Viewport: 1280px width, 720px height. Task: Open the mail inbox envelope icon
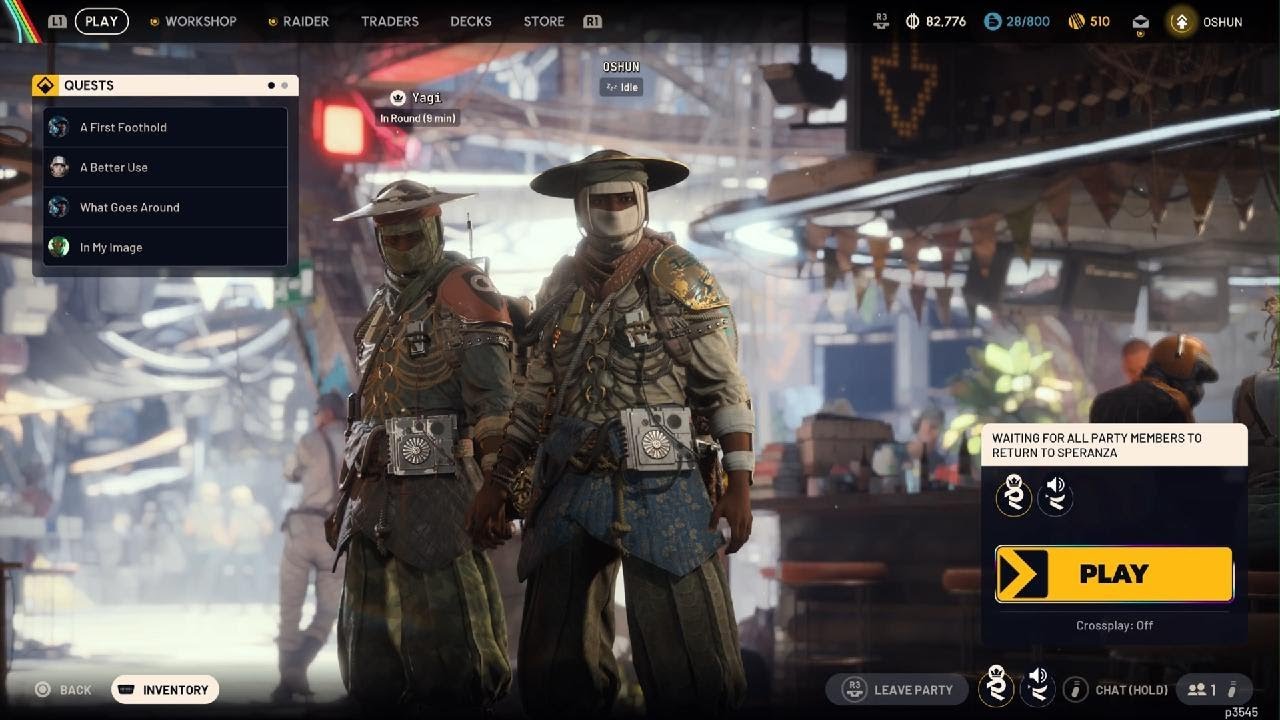point(1140,22)
